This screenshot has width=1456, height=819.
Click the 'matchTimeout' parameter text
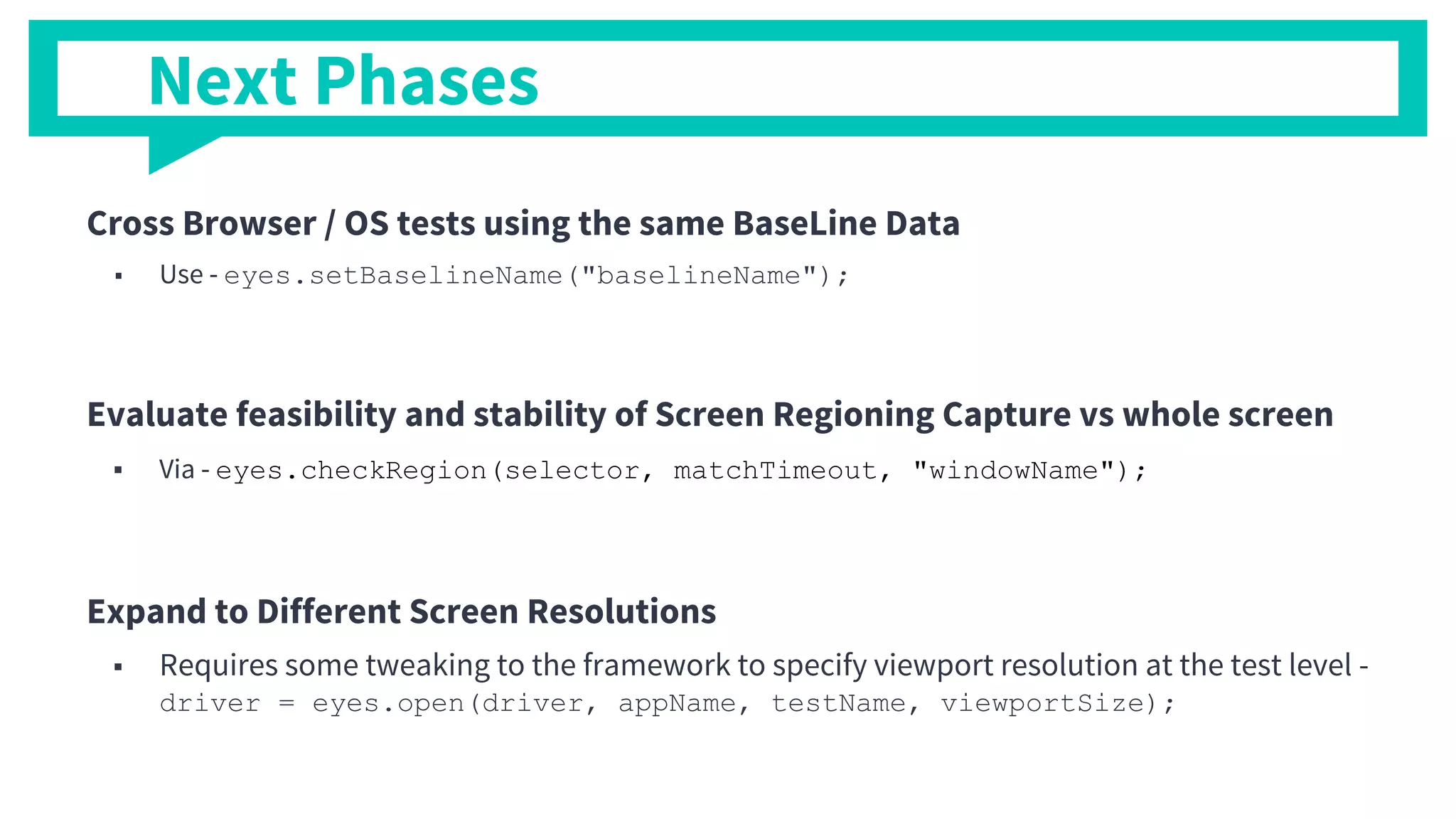pyautogui.click(x=775, y=471)
